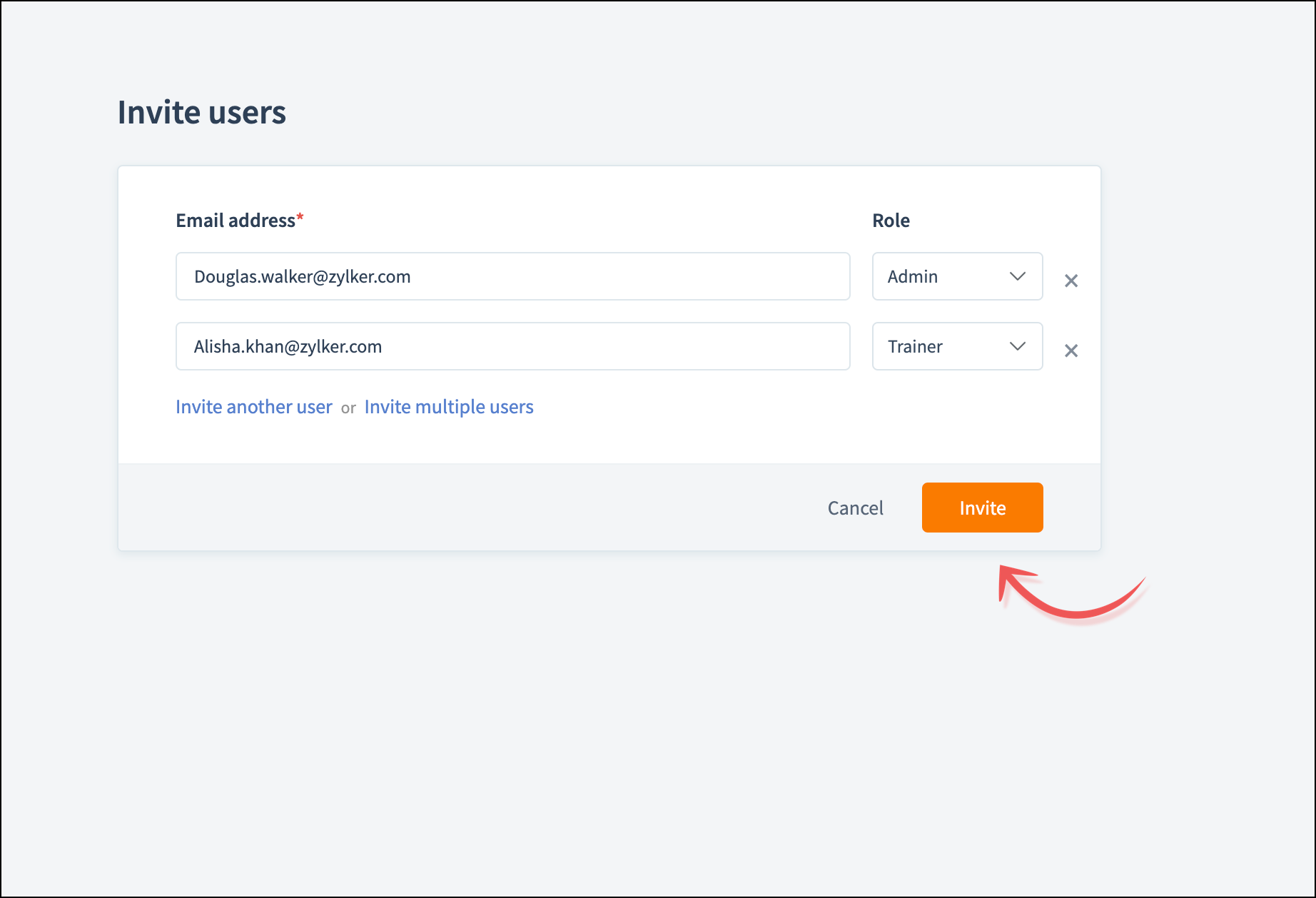Remove the Alisha.khan@zylker.com invite row
The height and width of the screenshot is (898, 1316).
click(x=1070, y=350)
